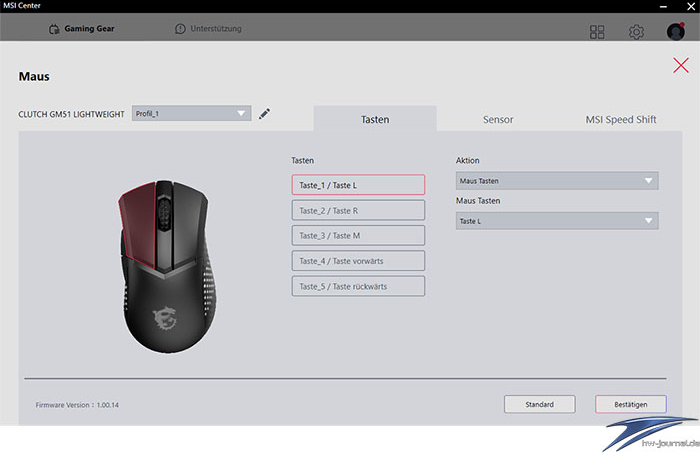Select Taste_5 / Taste rückwärts entry
This screenshot has width=700, height=453.
click(x=358, y=286)
